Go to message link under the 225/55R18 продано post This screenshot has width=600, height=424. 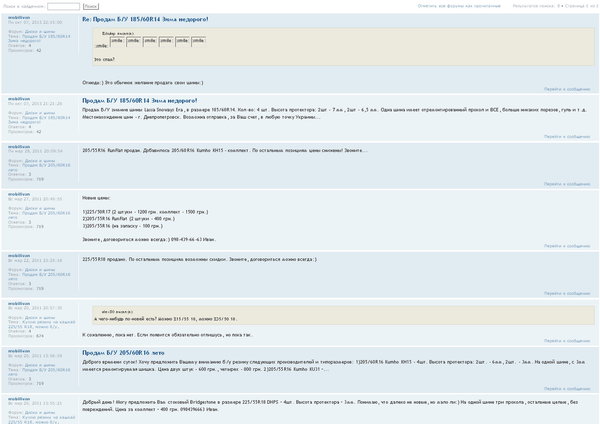[x=568, y=292]
